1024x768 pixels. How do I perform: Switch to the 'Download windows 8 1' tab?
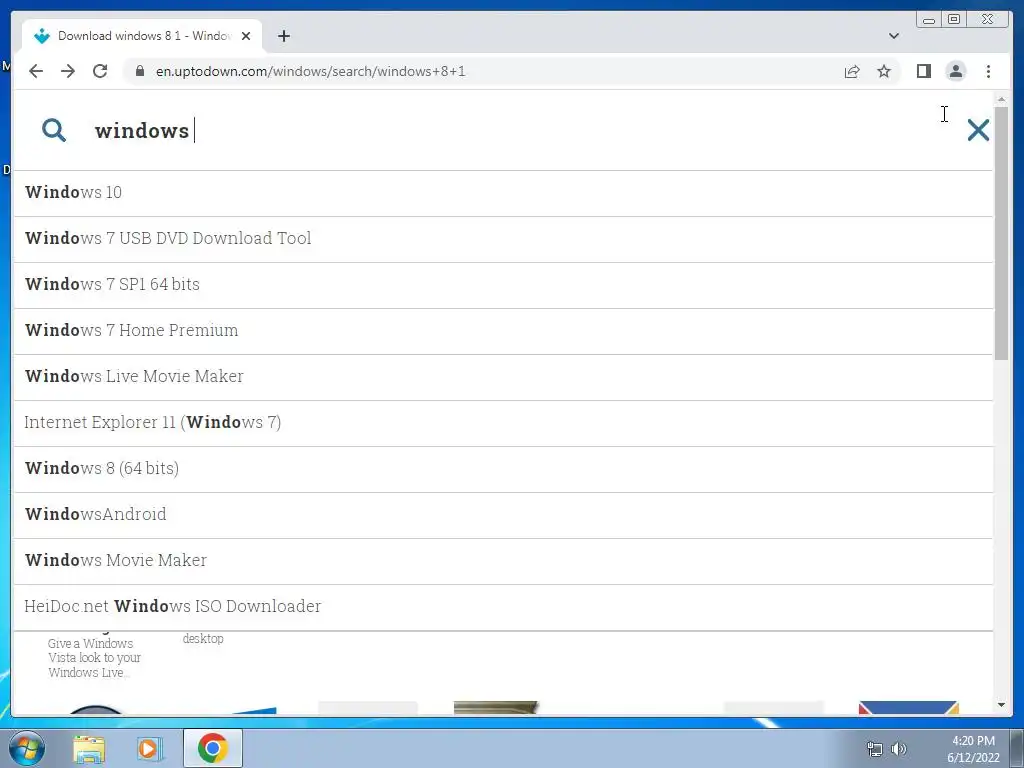(x=144, y=36)
